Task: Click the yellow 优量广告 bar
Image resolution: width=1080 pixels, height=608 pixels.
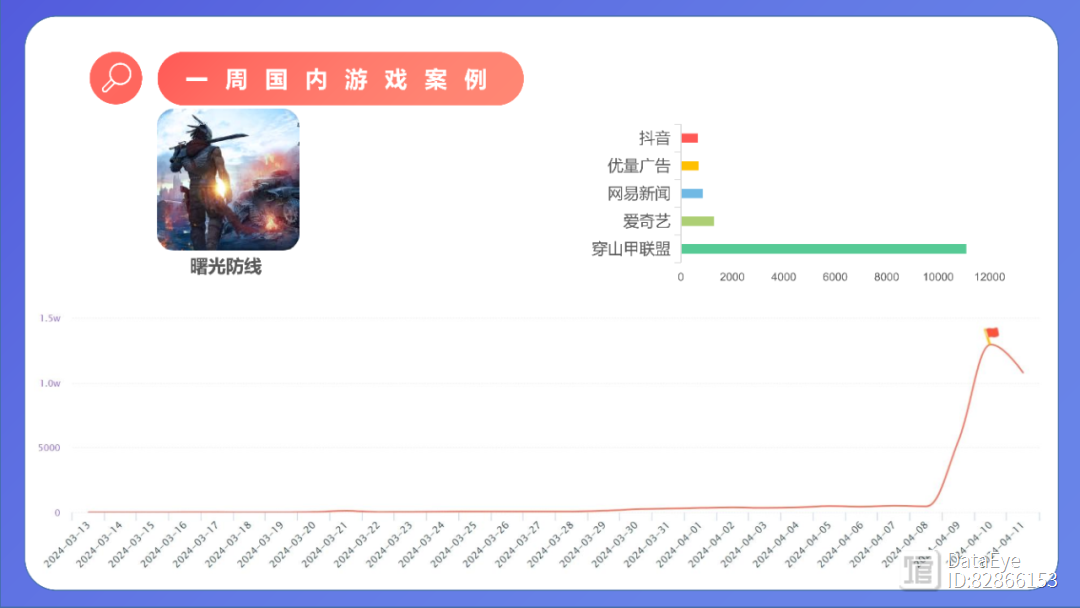Action: (690, 166)
